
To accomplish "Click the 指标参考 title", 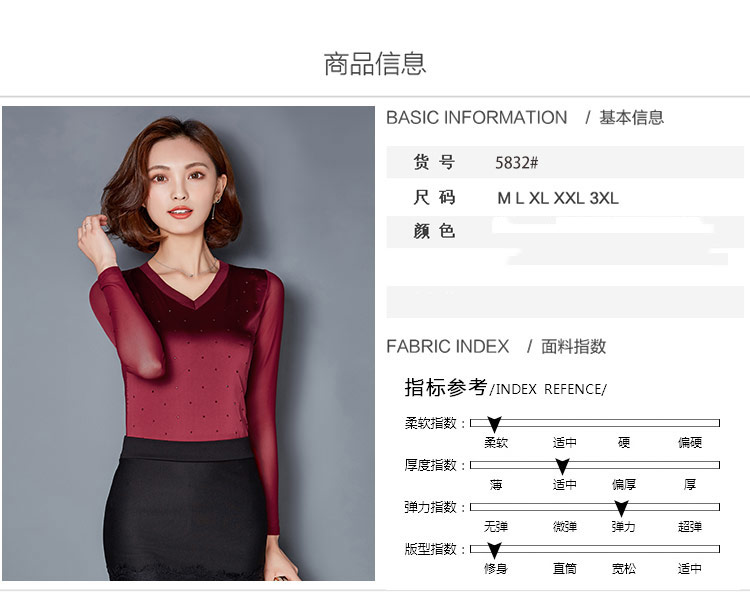I will tap(446, 387).
